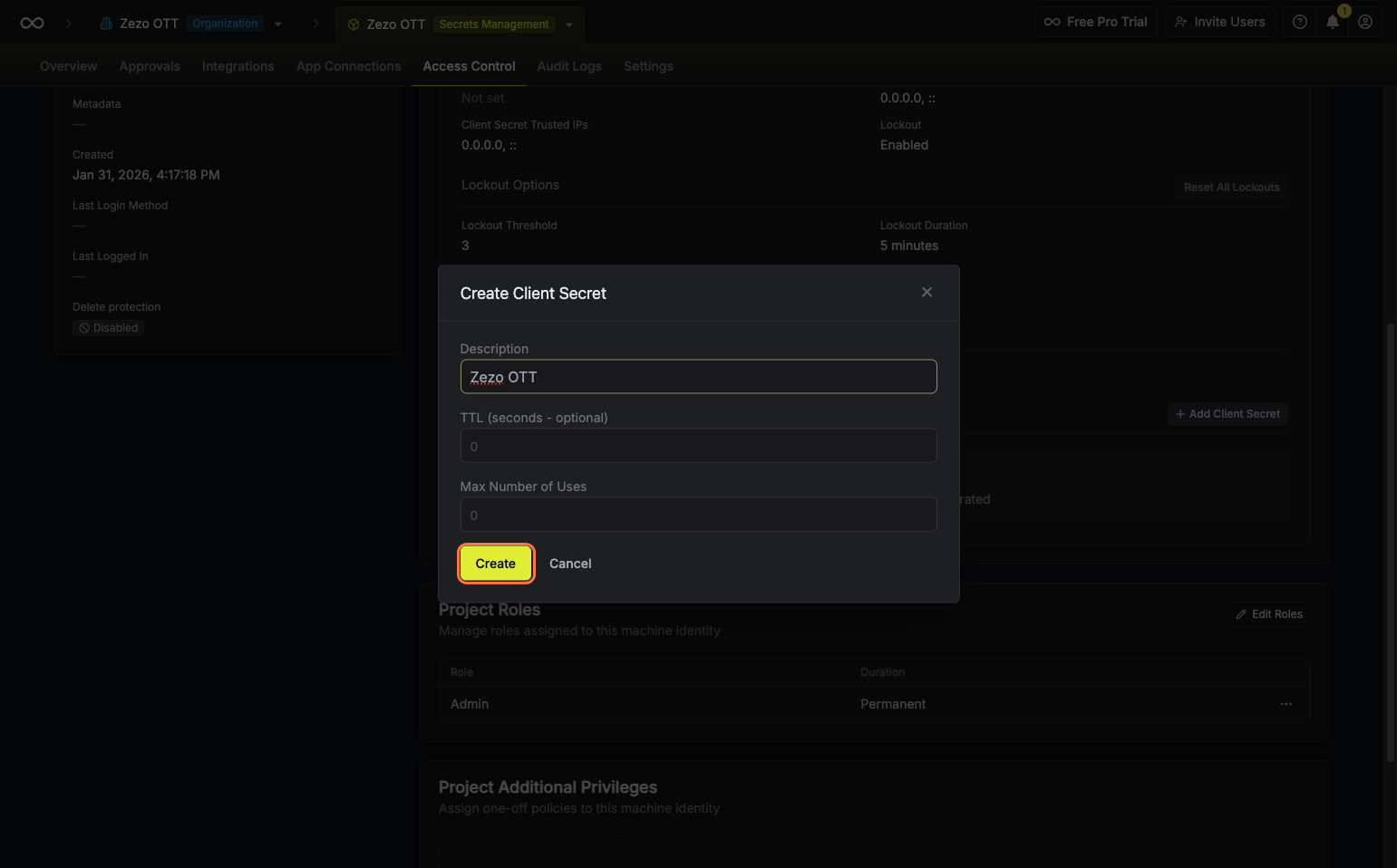Start the Free Pro Trial

click(x=1095, y=23)
